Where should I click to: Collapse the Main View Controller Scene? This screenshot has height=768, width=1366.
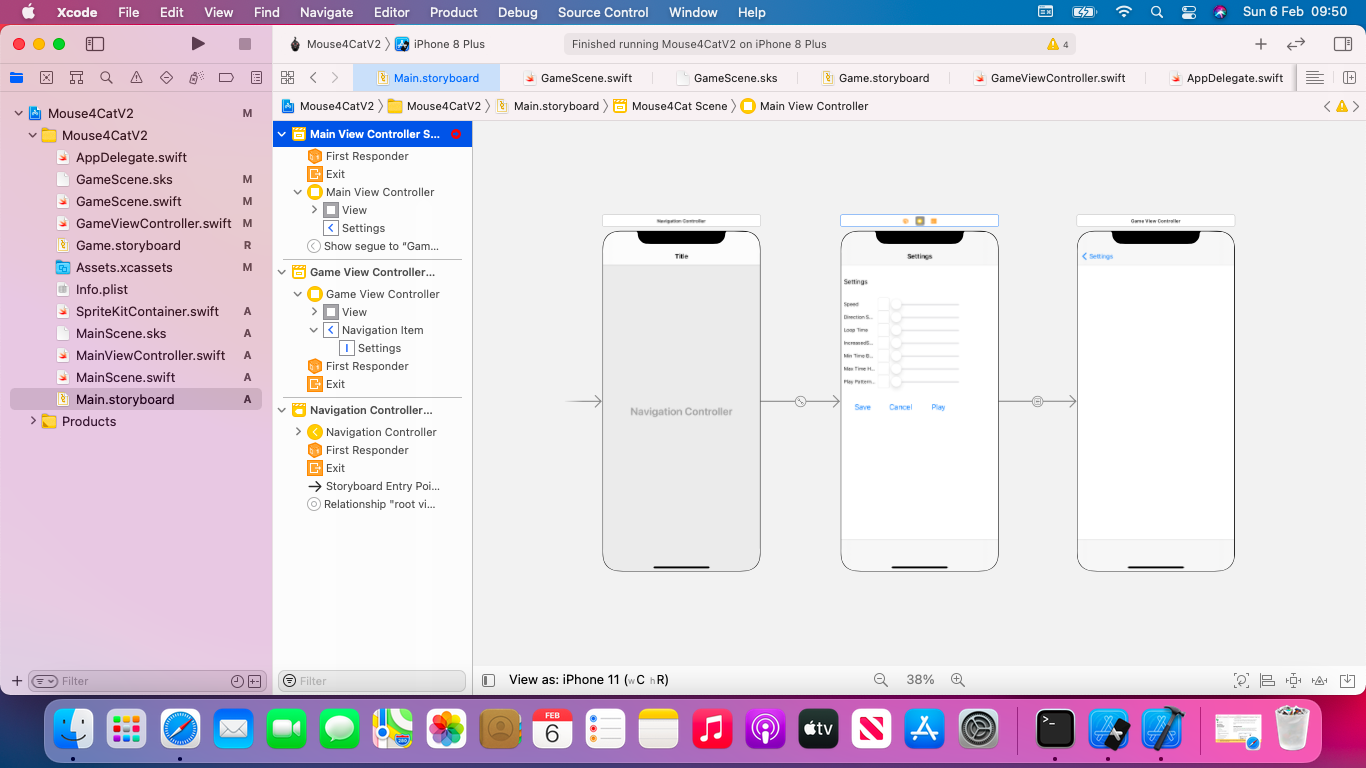282,134
